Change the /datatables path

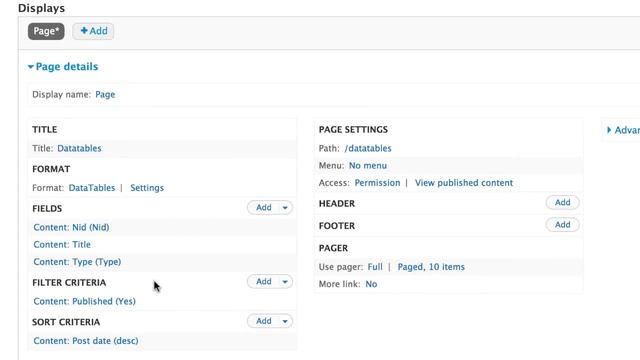(x=368, y=148)
